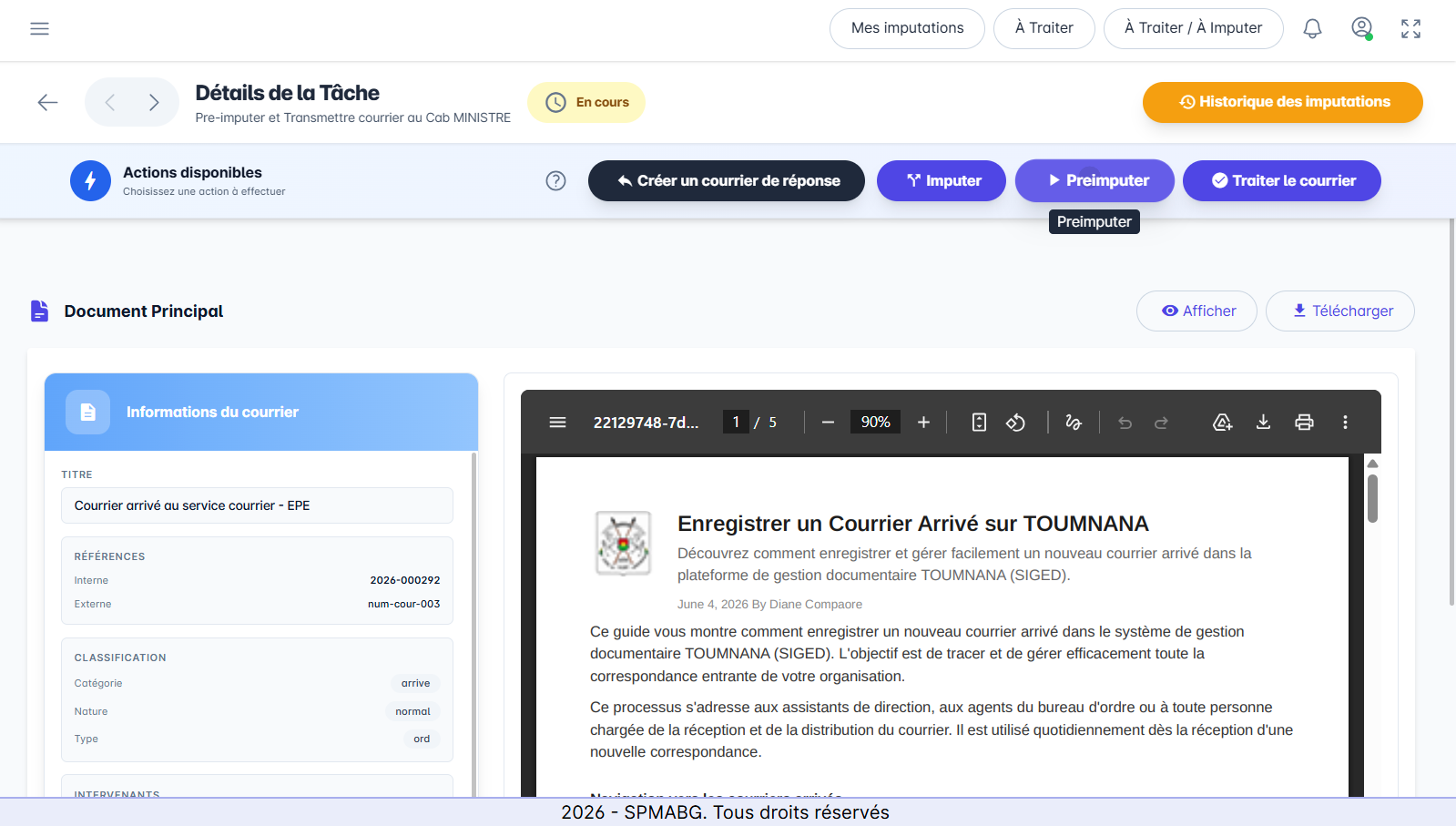The height and width of the screenshot is (826, 1456).
Task: Download the PDF from the viewer toolbar
Action: [x=1263, y=422]
